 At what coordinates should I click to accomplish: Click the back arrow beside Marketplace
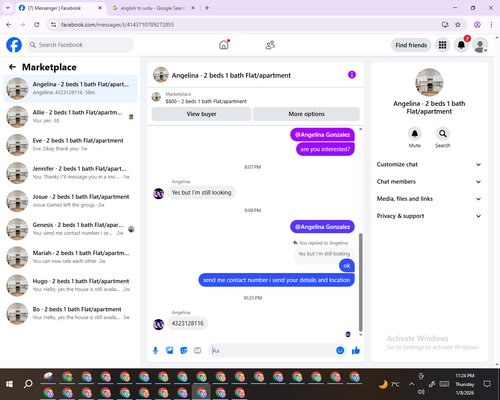pyautogui.click(x=12, y=67)
